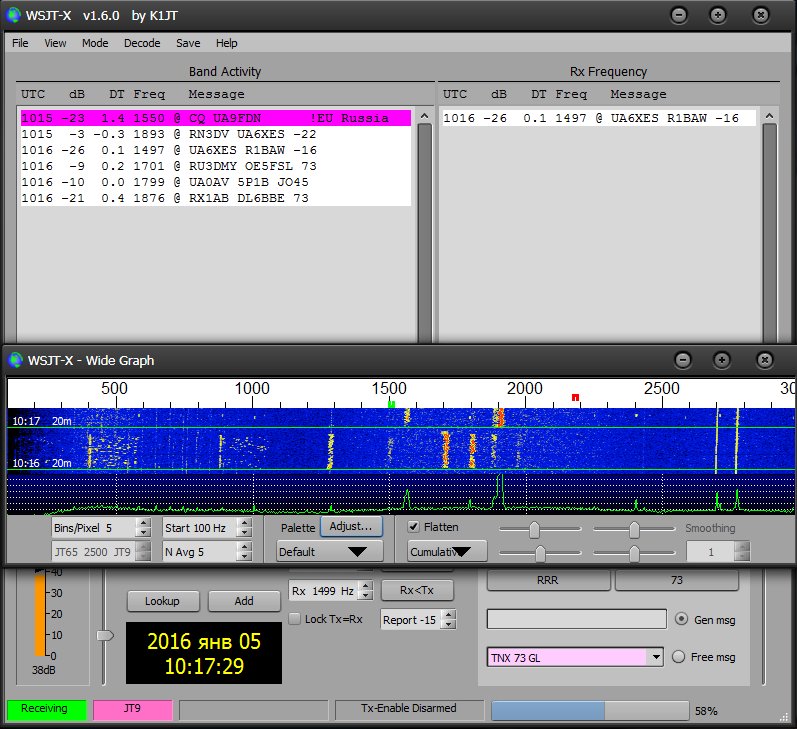Image resolution: width=797 pixels, height=729 pixels.
Task: Toggle the Flatten checkbox
Action: [x=414, y=526]
